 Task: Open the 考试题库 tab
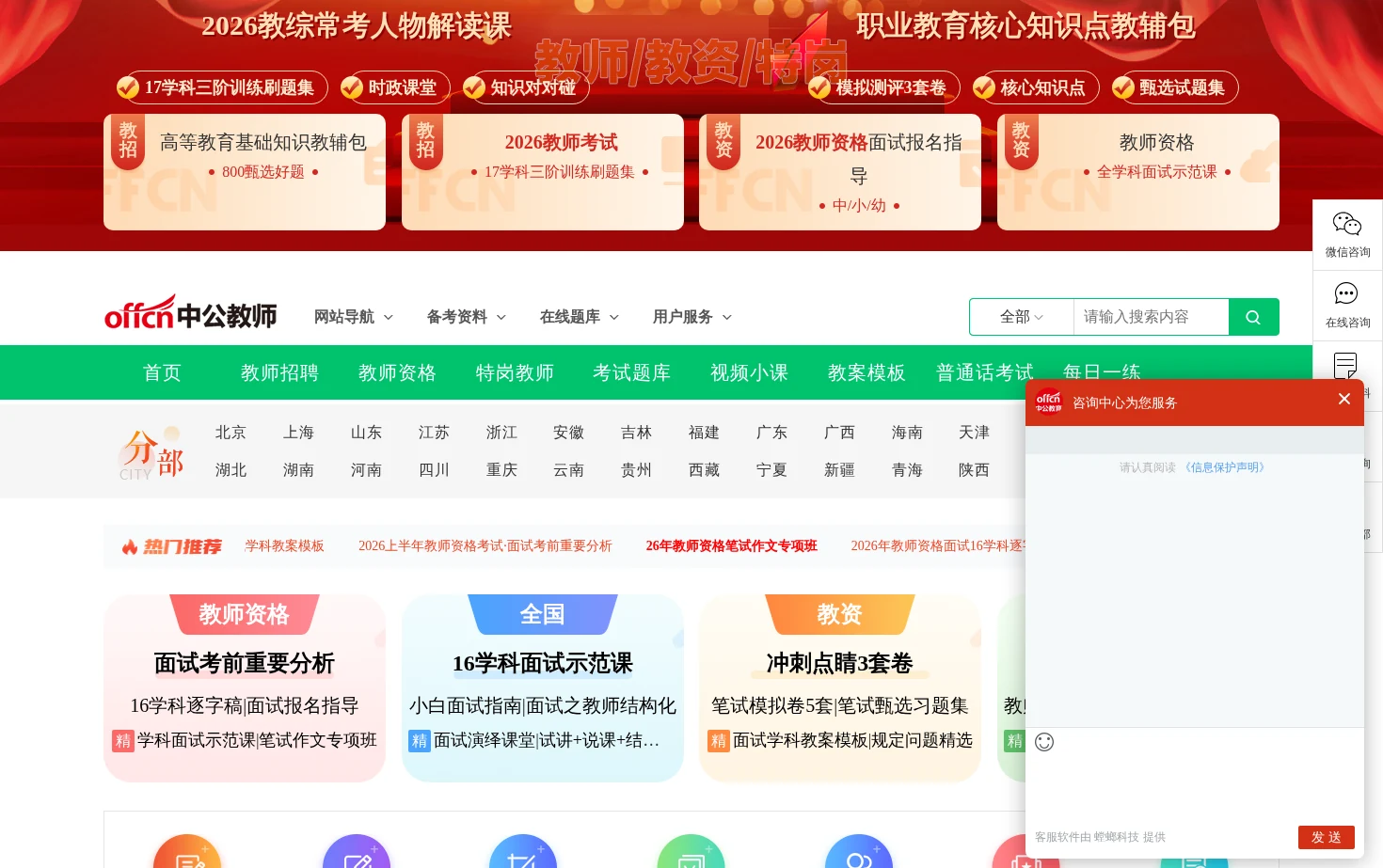[x=631, y=372]
